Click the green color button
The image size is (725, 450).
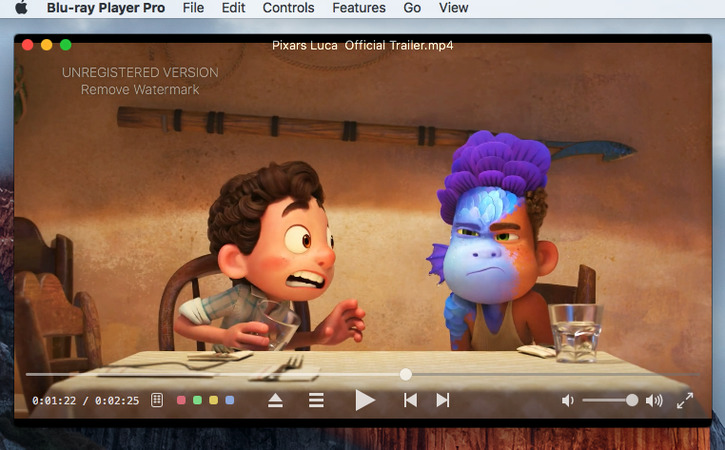(x=197, y=400)
